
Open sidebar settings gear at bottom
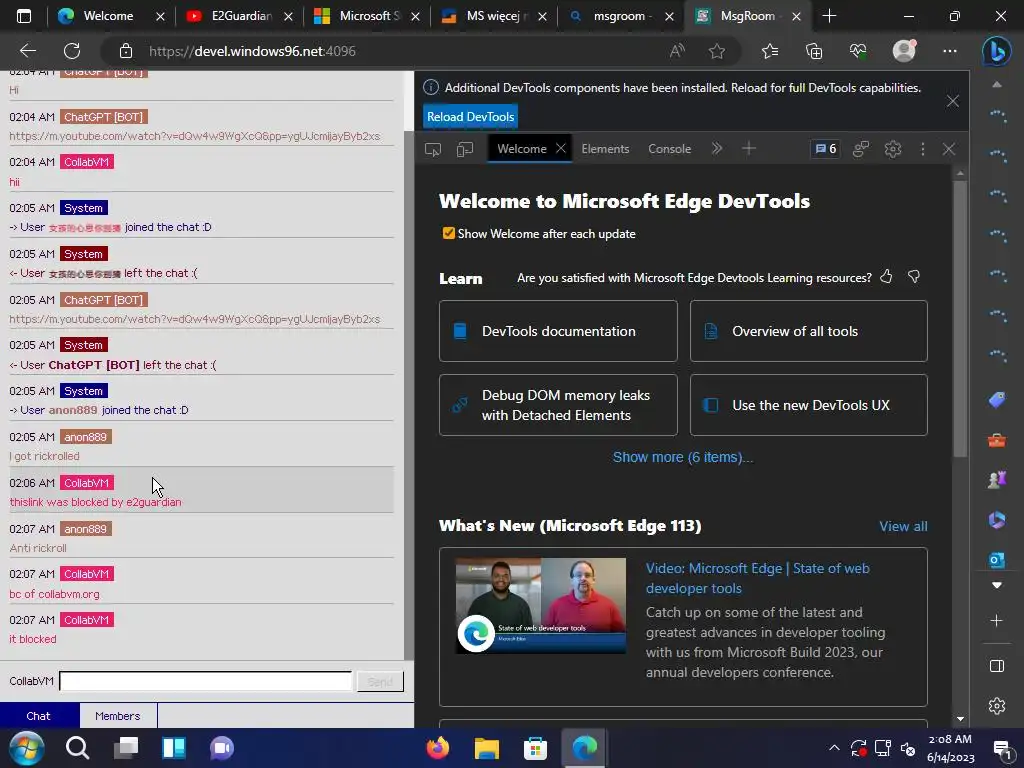[x=997, y=706]
